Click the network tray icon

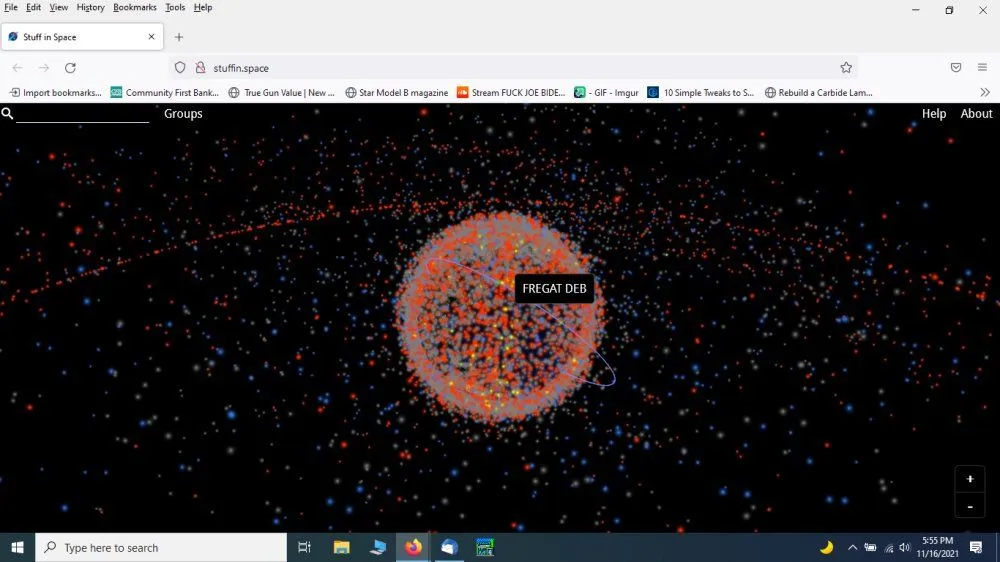click(888, 548)
